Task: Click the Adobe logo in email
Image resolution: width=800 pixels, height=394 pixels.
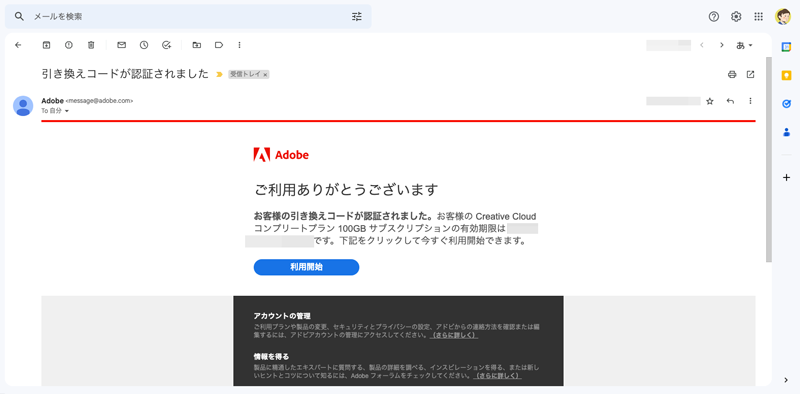Action: pyautogui.click(x=281, y=155)
